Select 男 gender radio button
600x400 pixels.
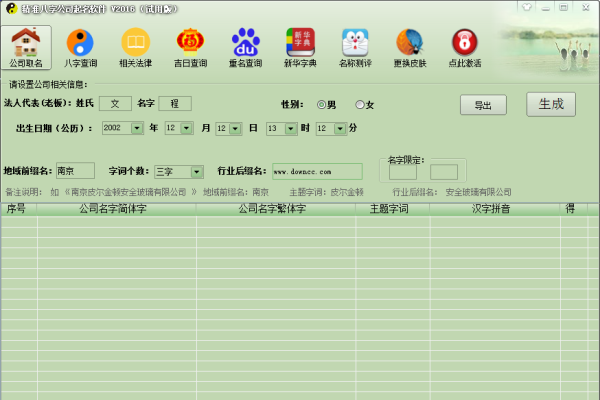321,104
